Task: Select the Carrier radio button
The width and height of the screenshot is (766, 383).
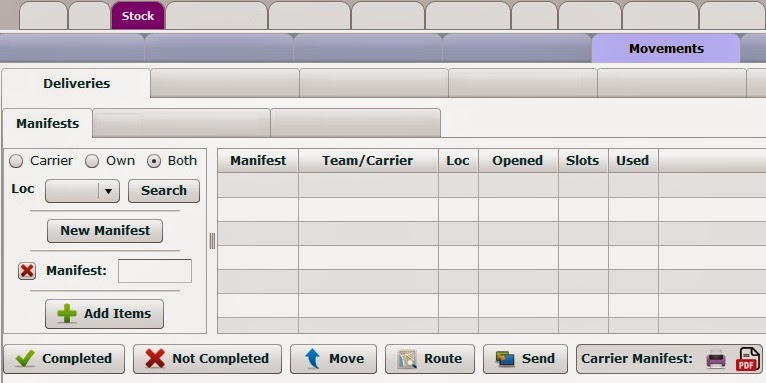Action: tap(16, 161)
